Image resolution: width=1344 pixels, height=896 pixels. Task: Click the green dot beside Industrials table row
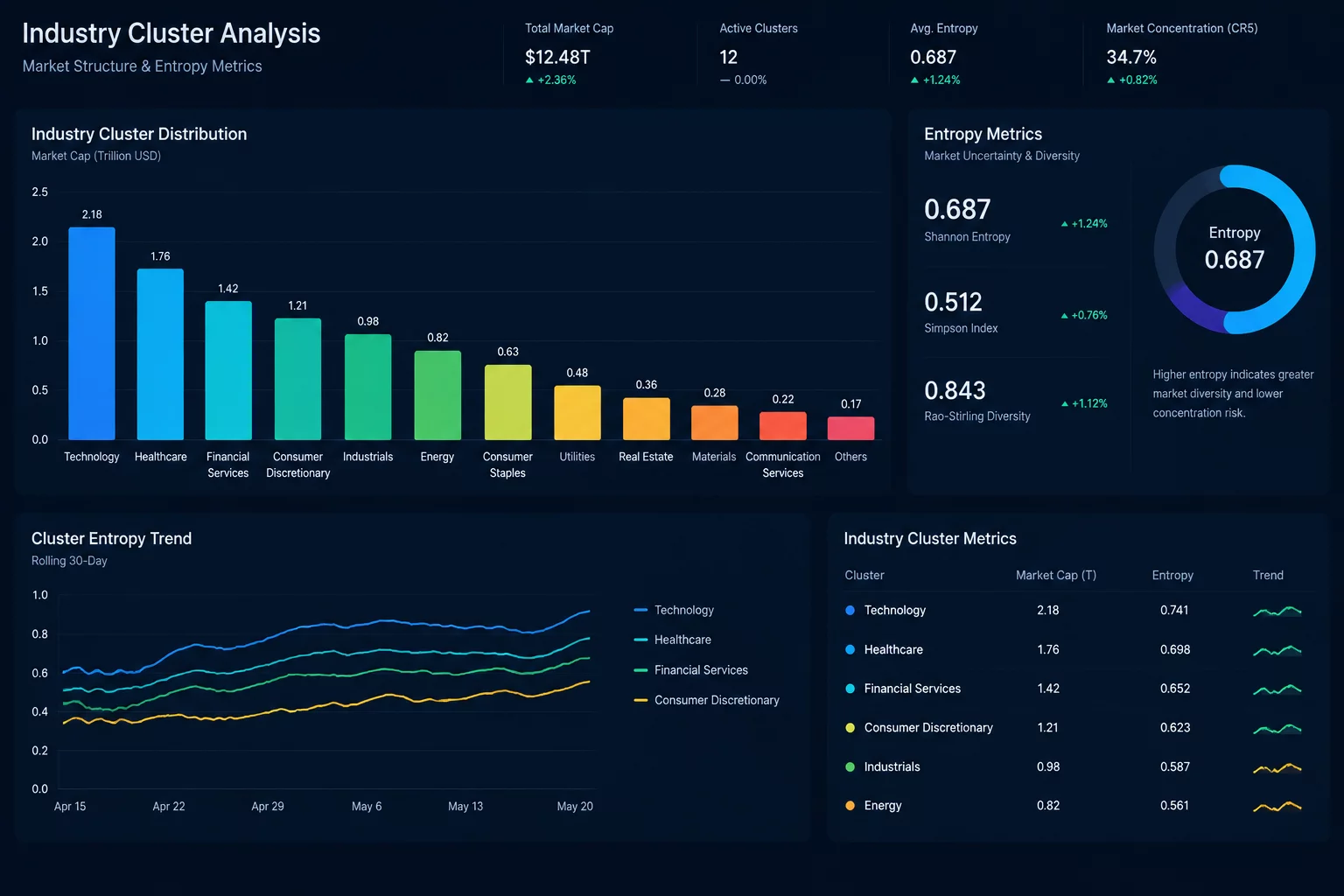(x=850, y=766)
